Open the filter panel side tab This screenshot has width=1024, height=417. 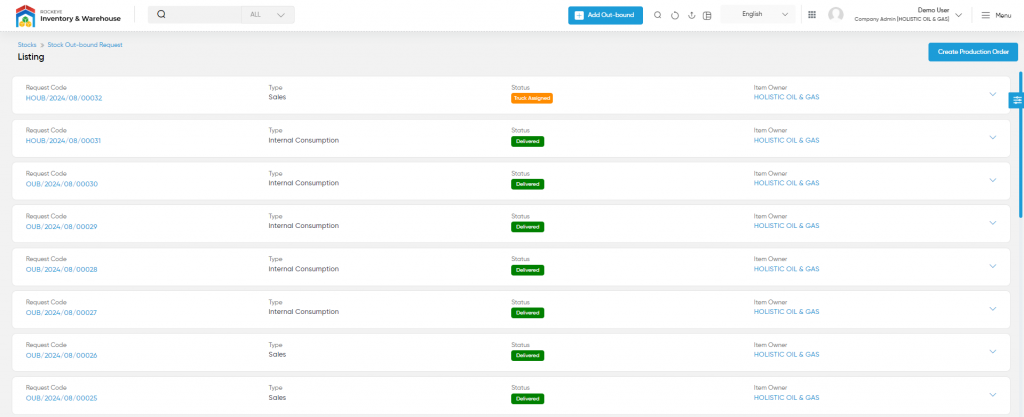click(x=1016, y=100)
